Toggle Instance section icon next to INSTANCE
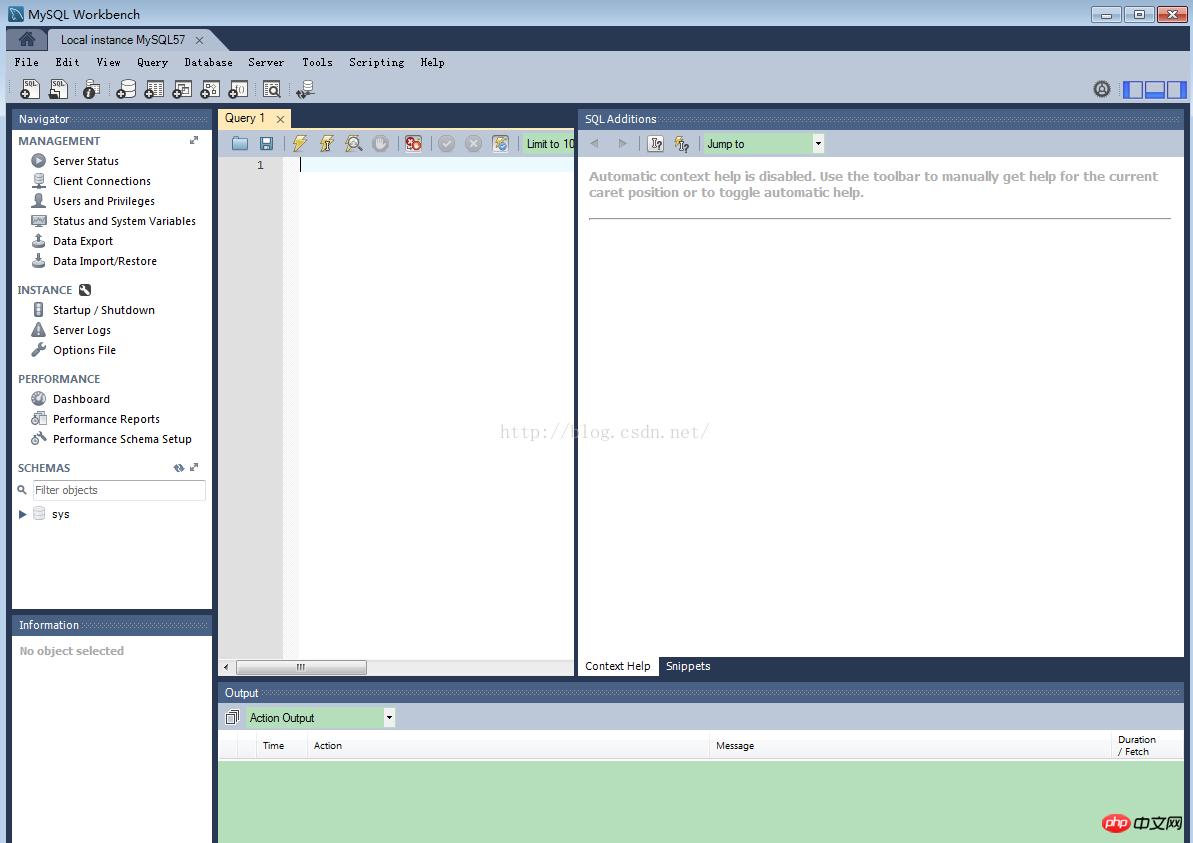The image size is (1193, 843). tap(85, 290)
